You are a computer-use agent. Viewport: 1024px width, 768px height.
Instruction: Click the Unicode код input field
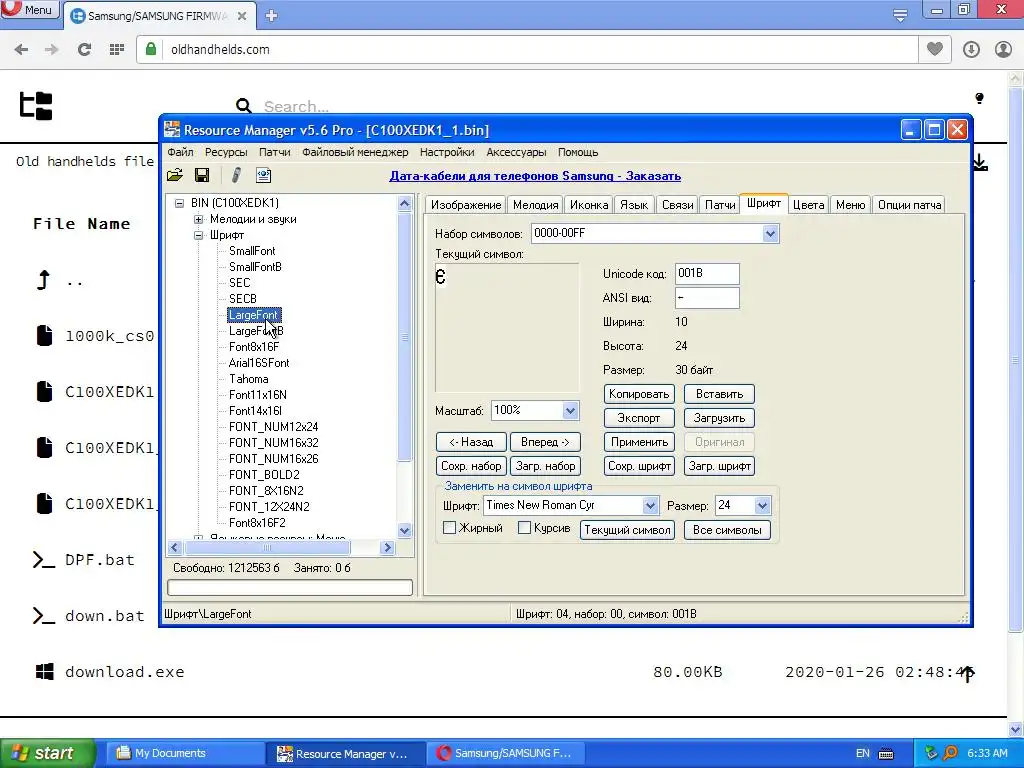coord(707,274)
